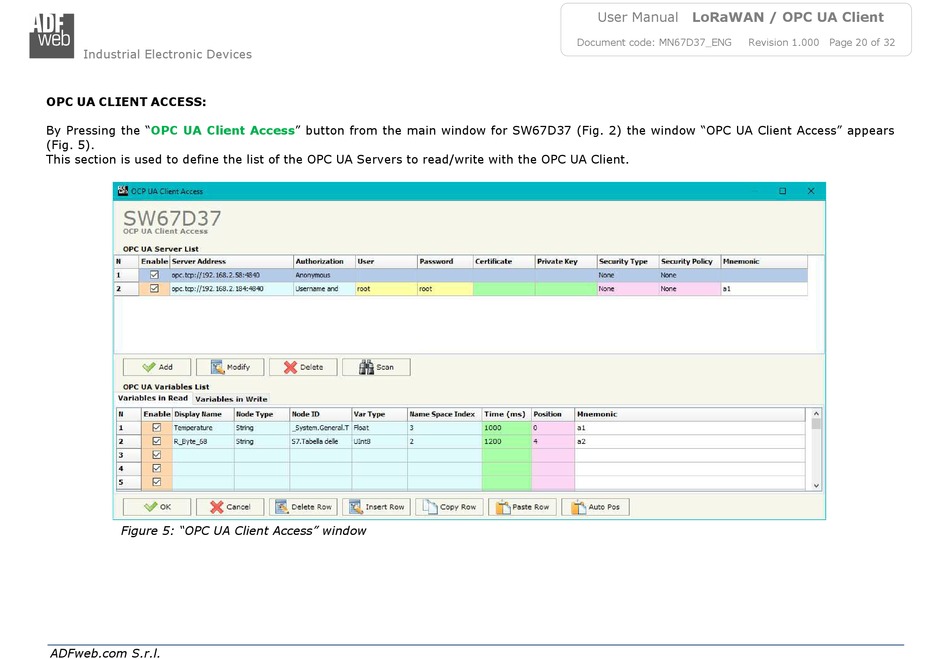This screenshot has width=950, height=659.
Task: Click the OCP UA Client Access window icon
Action: pos(122,191)
